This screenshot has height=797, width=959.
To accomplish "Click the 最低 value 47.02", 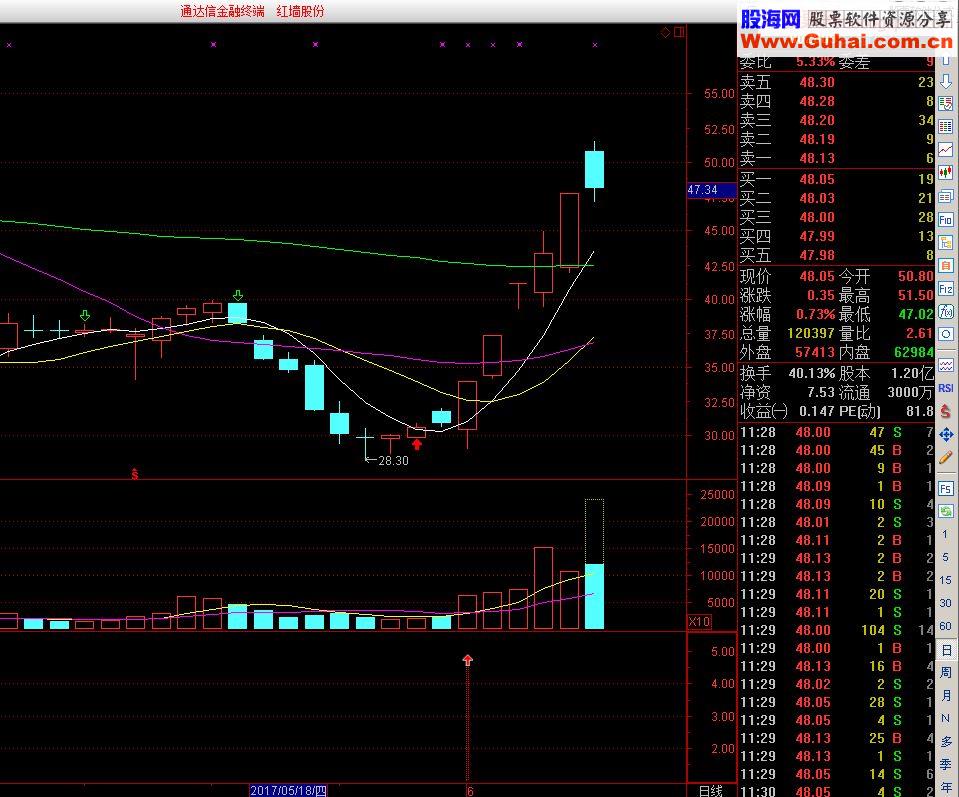I will tap(916, 314).
